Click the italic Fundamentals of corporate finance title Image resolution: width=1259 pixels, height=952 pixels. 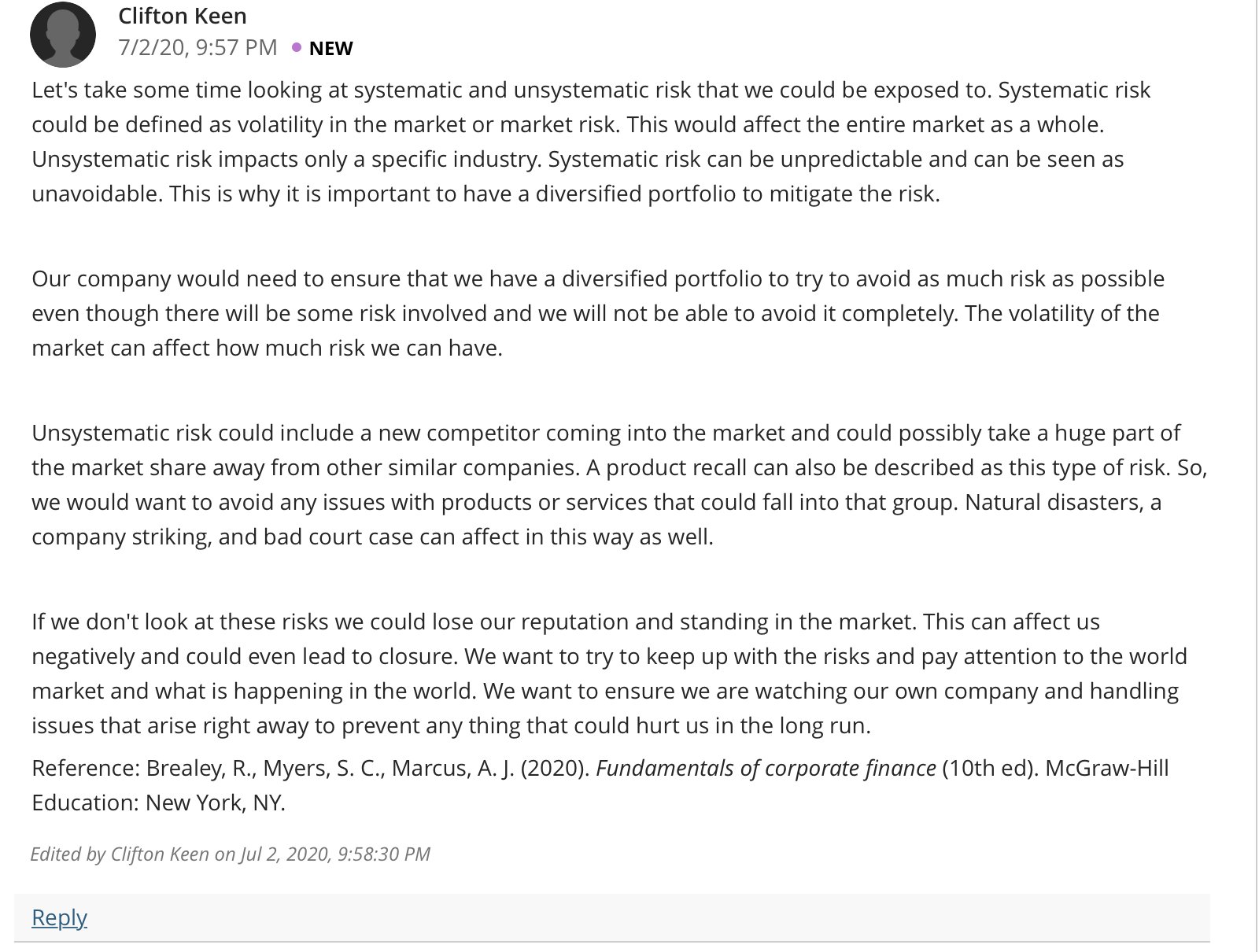[x=766, y=769]
